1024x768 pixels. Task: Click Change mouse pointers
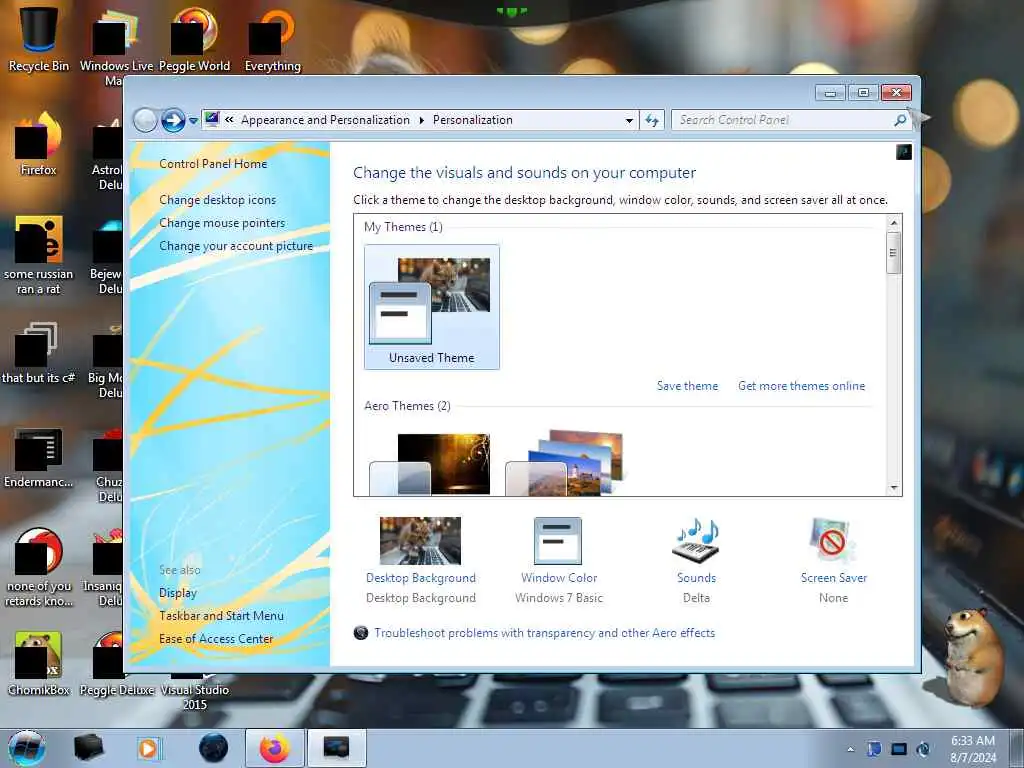(222, 223)
